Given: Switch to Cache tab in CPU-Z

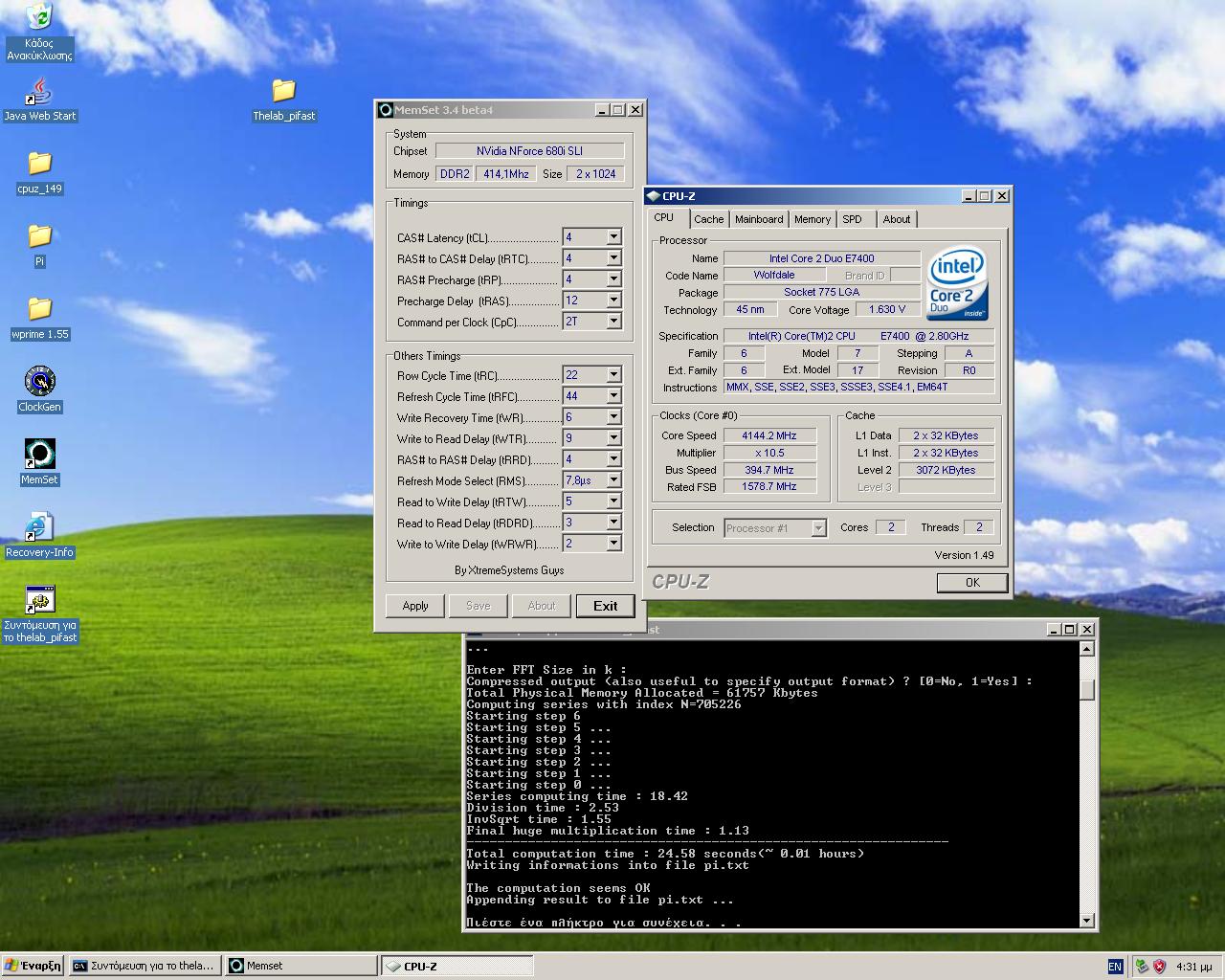Looking at the screenshot, I should pos(709,219).
